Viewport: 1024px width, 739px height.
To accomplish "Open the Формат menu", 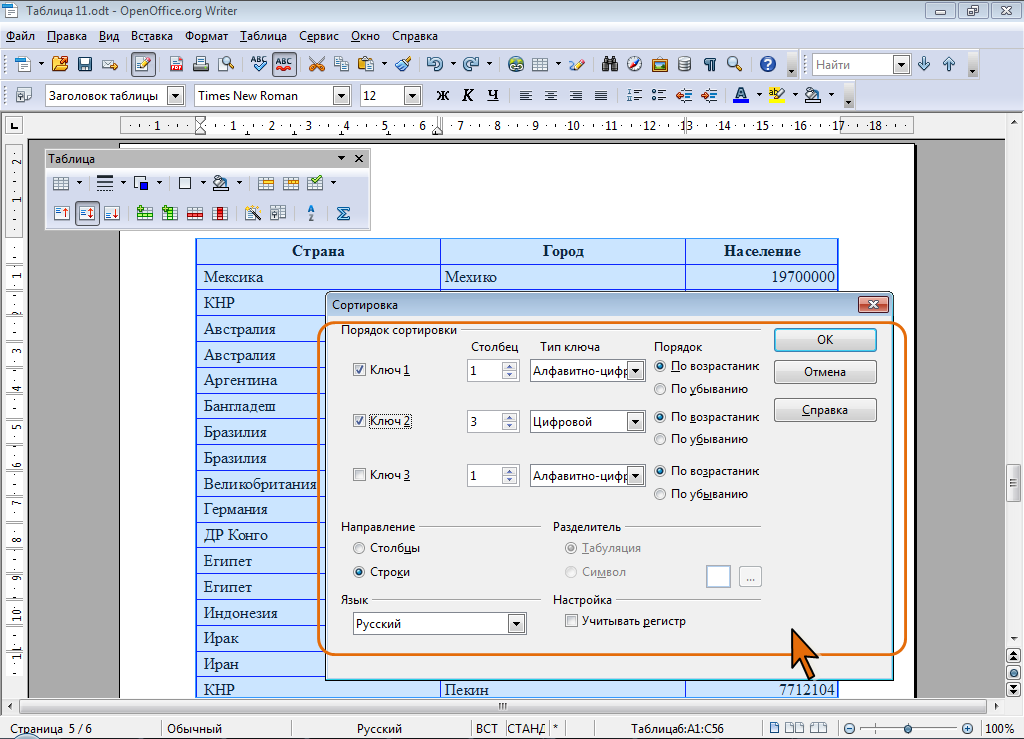I will coord(206,36).
